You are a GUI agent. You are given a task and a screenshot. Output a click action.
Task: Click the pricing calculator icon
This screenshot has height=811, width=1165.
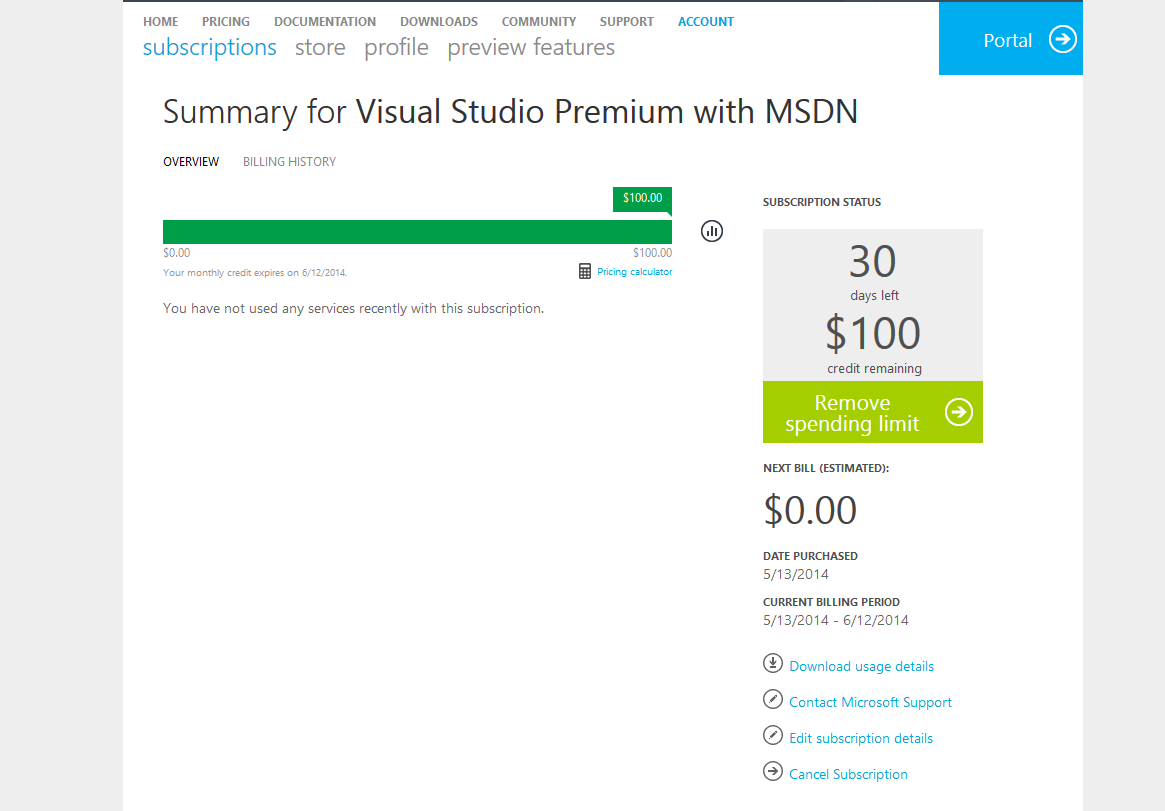(585, 271)
